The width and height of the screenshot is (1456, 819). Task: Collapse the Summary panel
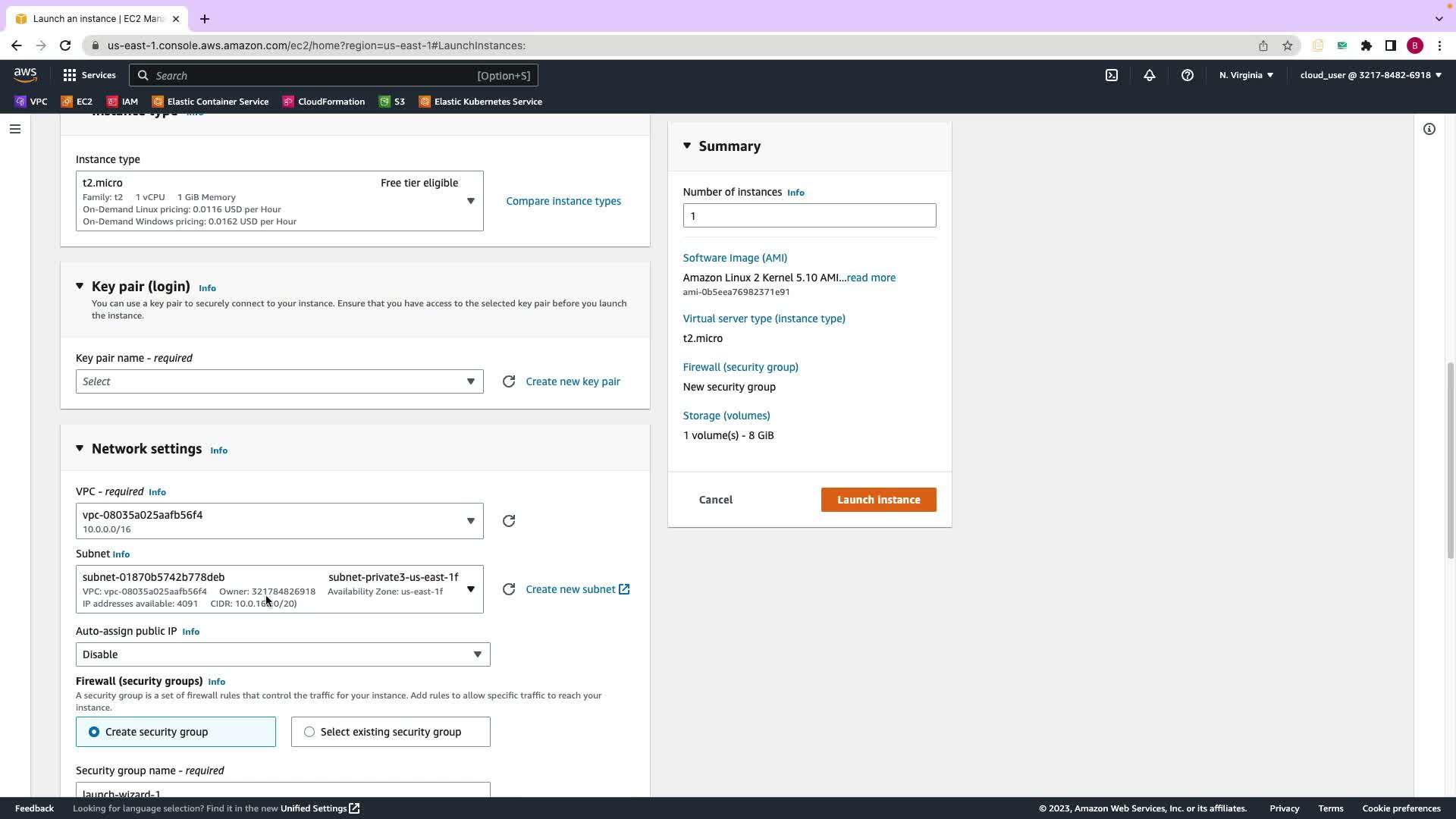[x=687, y=146]
